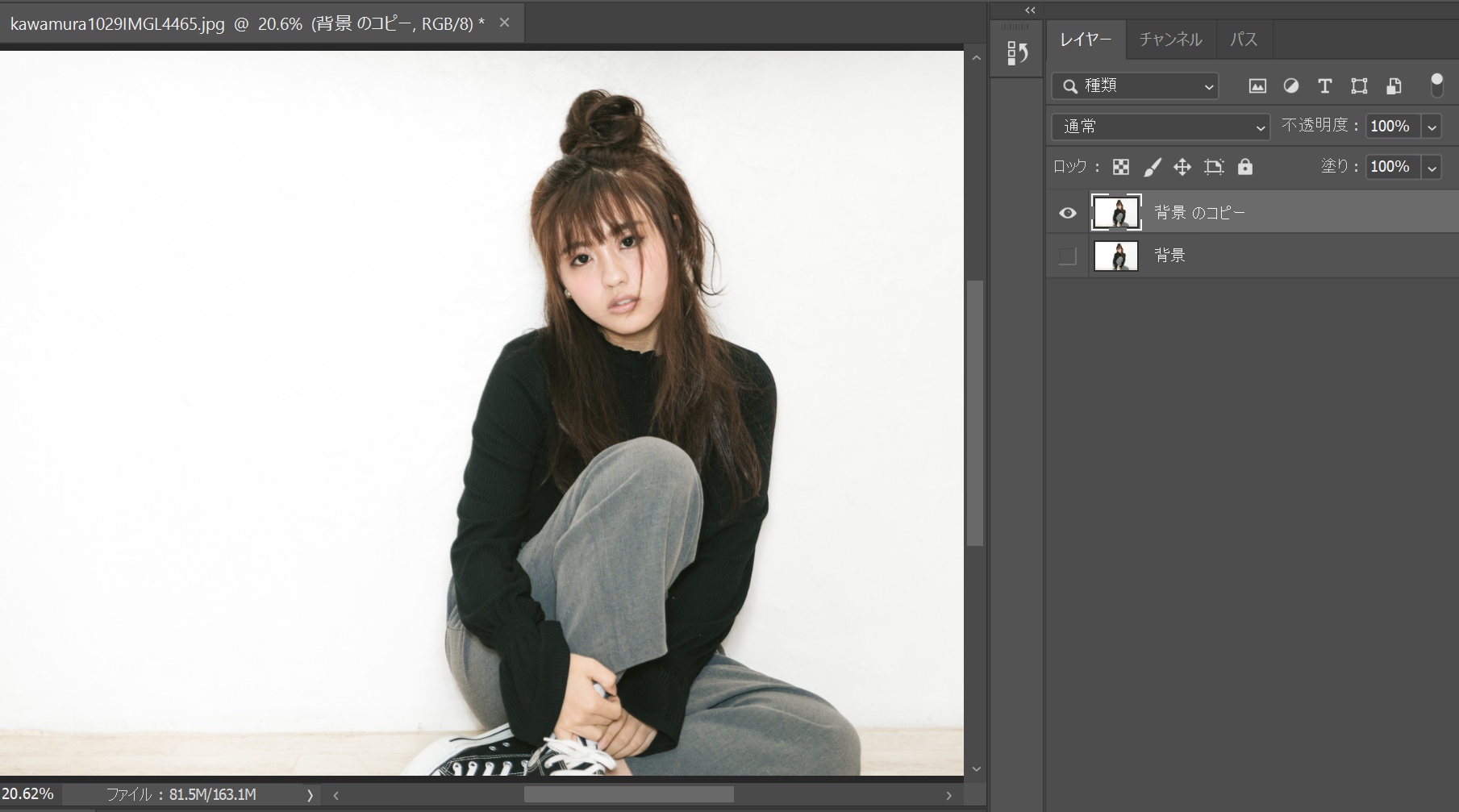Lock layer position move icon
Viewport: 1459px width, 812px height.
pyautogui.click(x=1182, y=167)
